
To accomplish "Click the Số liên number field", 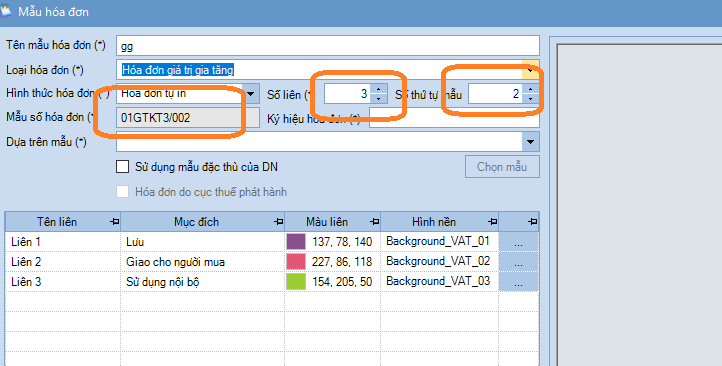I will coord(348,94).
